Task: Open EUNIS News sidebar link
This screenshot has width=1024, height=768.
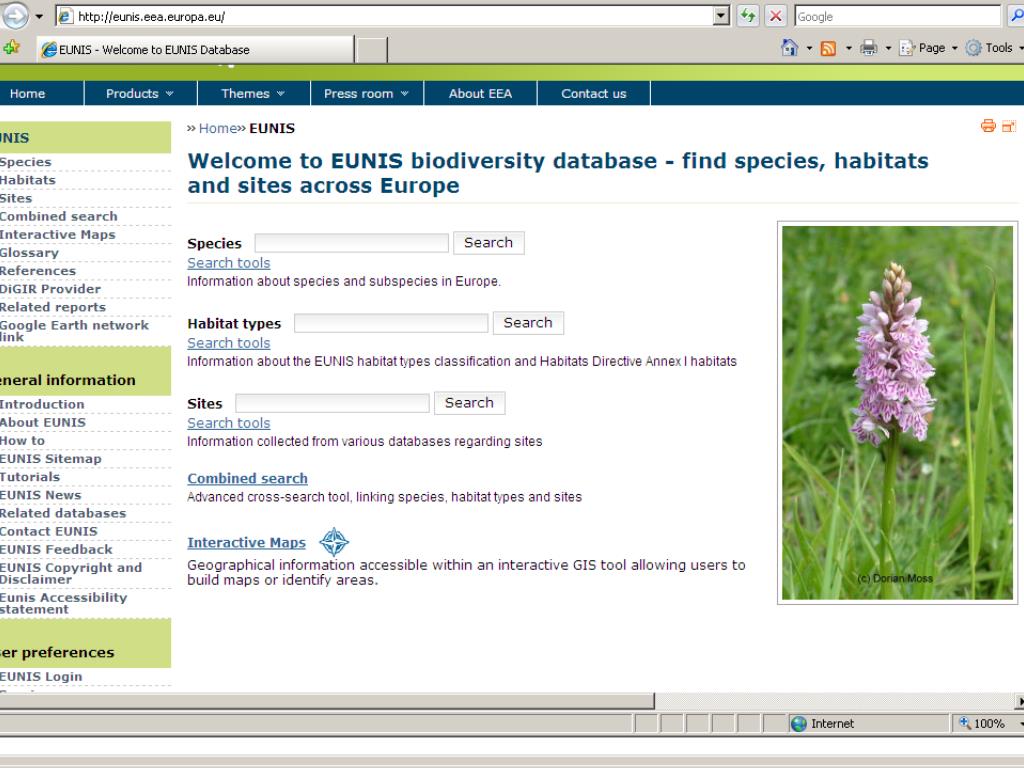Action: click(x=40, y=496)
